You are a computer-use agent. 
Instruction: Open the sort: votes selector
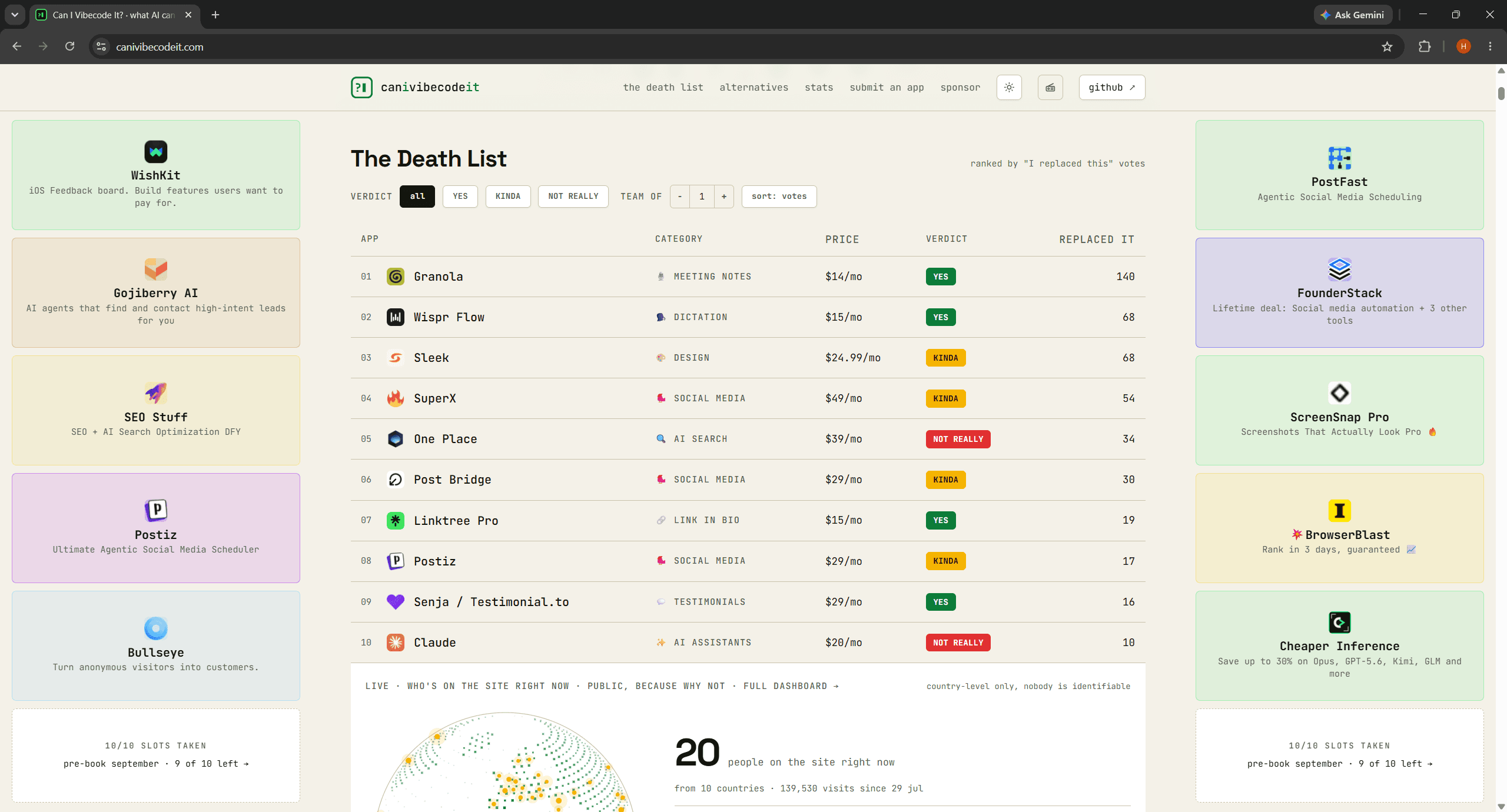point(779,196)
